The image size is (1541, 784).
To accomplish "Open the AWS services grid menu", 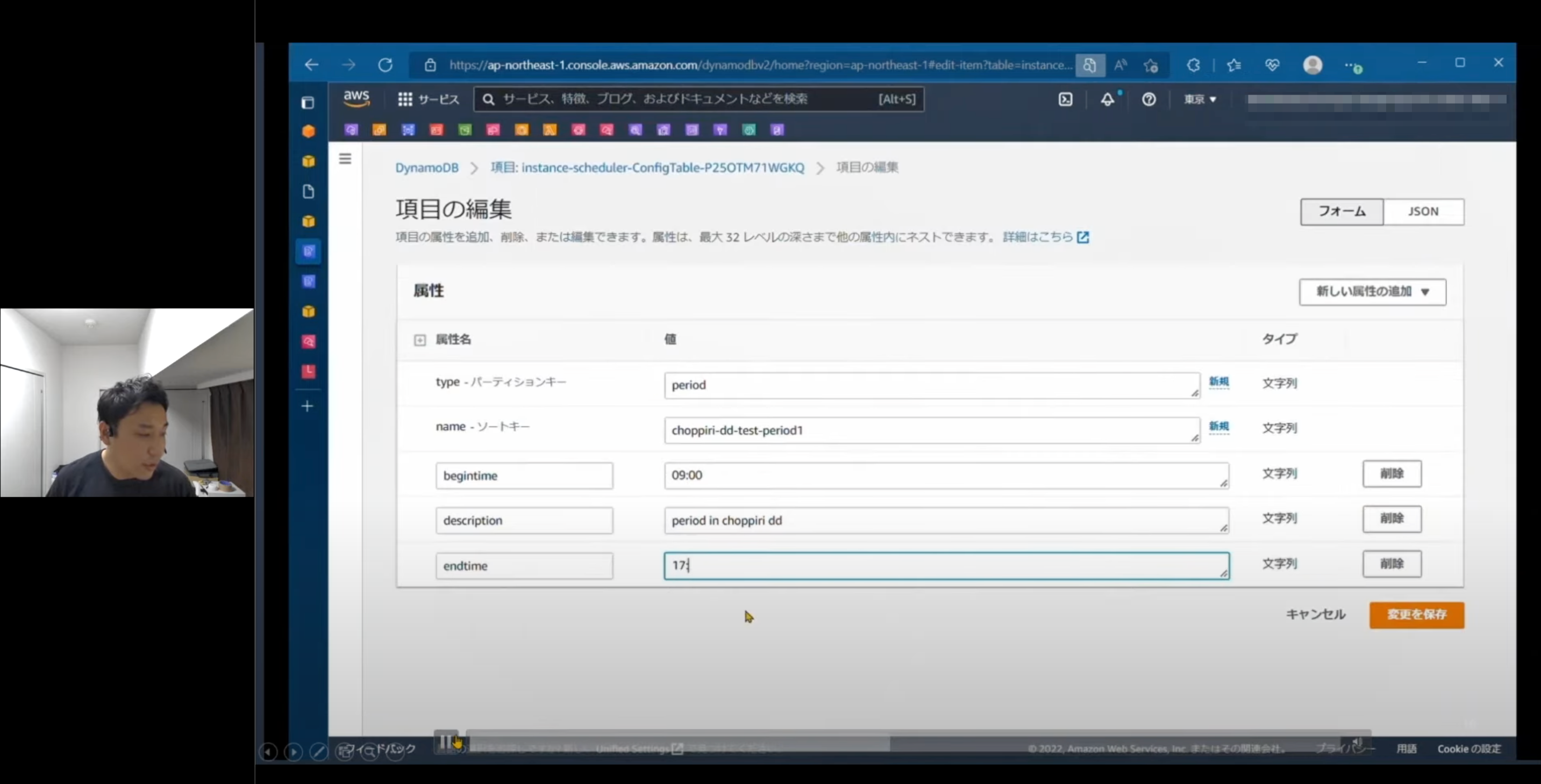I will 405,99.
